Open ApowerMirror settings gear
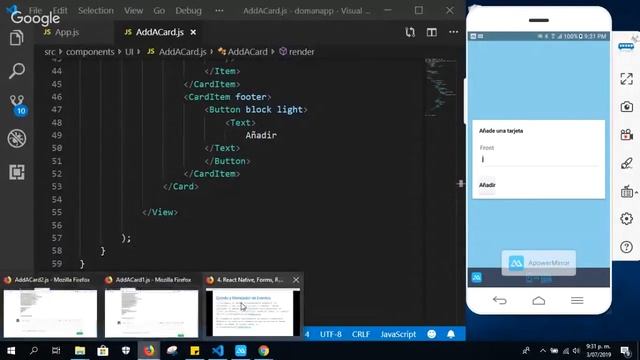The height and width of the screenshot is (360, 640). point(627,219)
